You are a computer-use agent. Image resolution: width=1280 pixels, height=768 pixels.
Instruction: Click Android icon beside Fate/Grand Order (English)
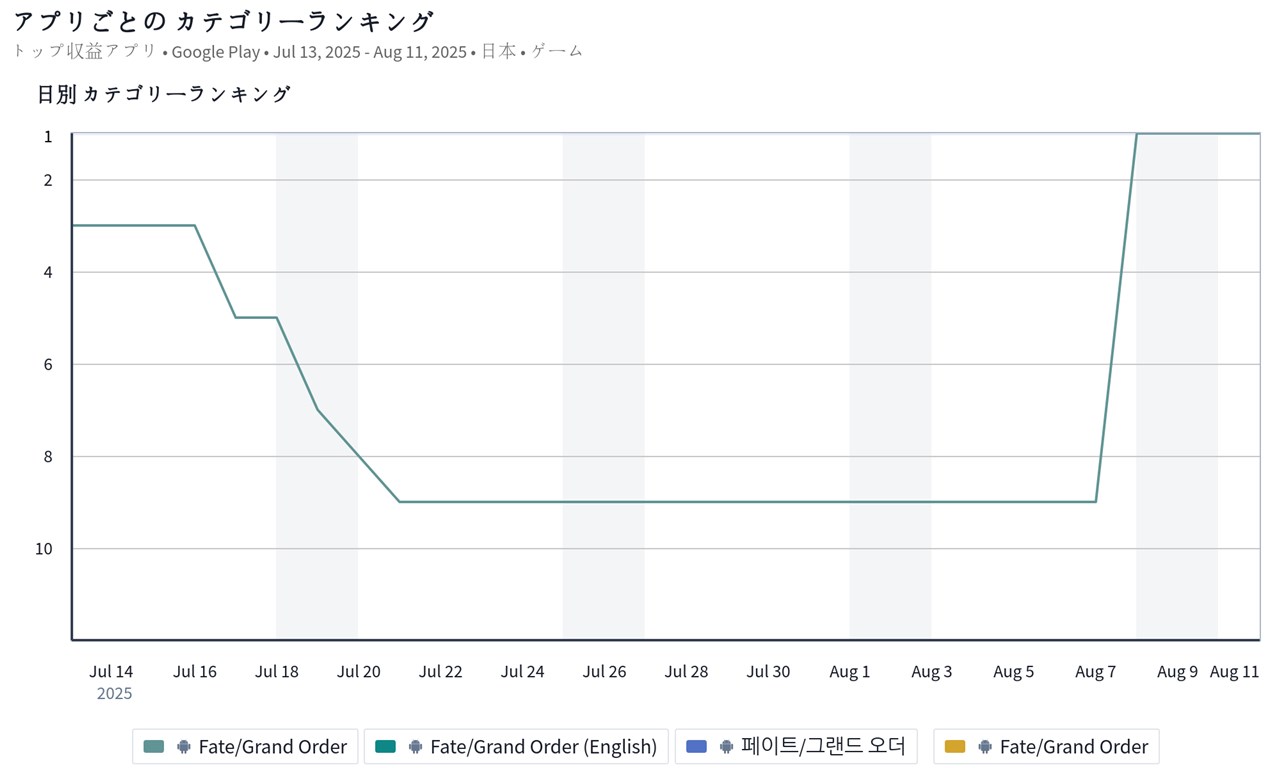[x=415, y=747]
